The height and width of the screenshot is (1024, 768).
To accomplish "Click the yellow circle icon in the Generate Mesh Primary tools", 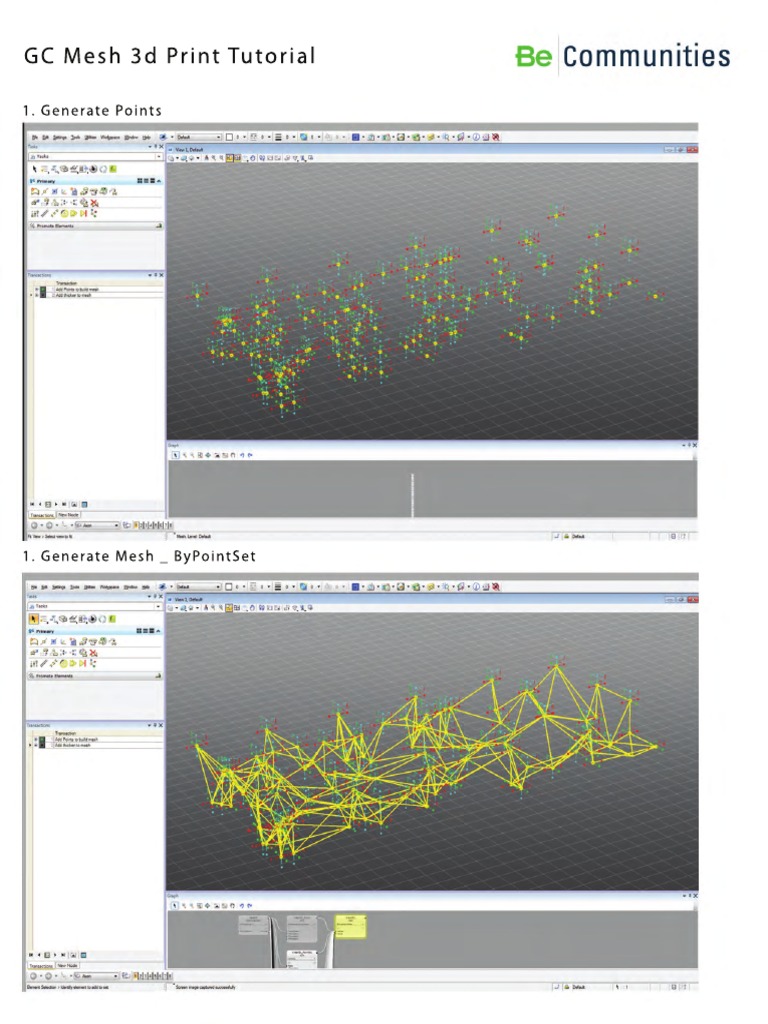I will tap(65, 664).
